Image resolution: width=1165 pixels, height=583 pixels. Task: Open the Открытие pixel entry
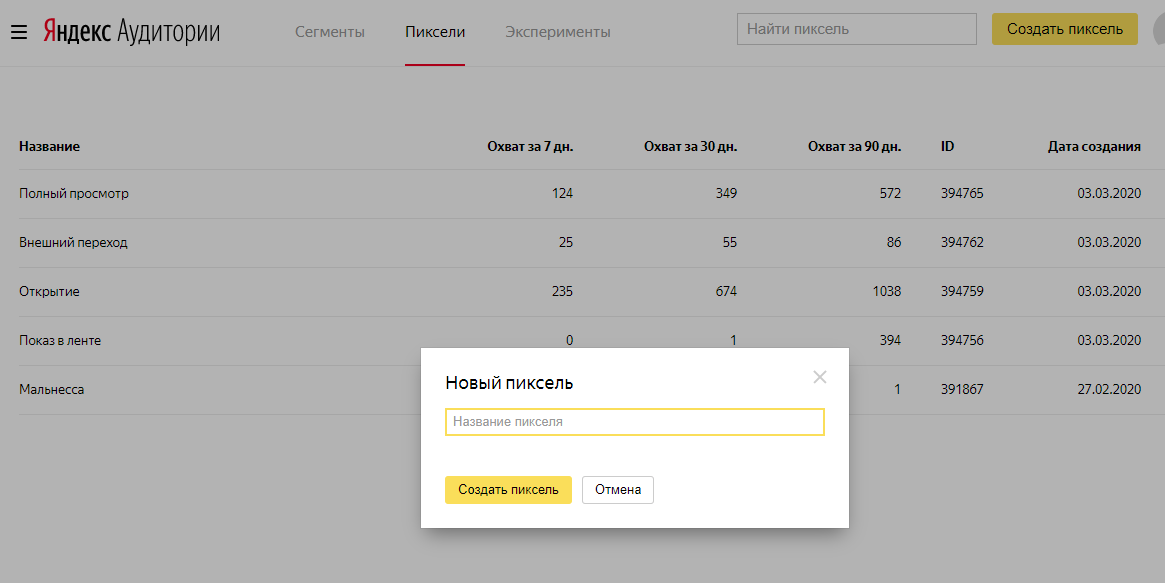pyautogui.click(x=49, y=291)
